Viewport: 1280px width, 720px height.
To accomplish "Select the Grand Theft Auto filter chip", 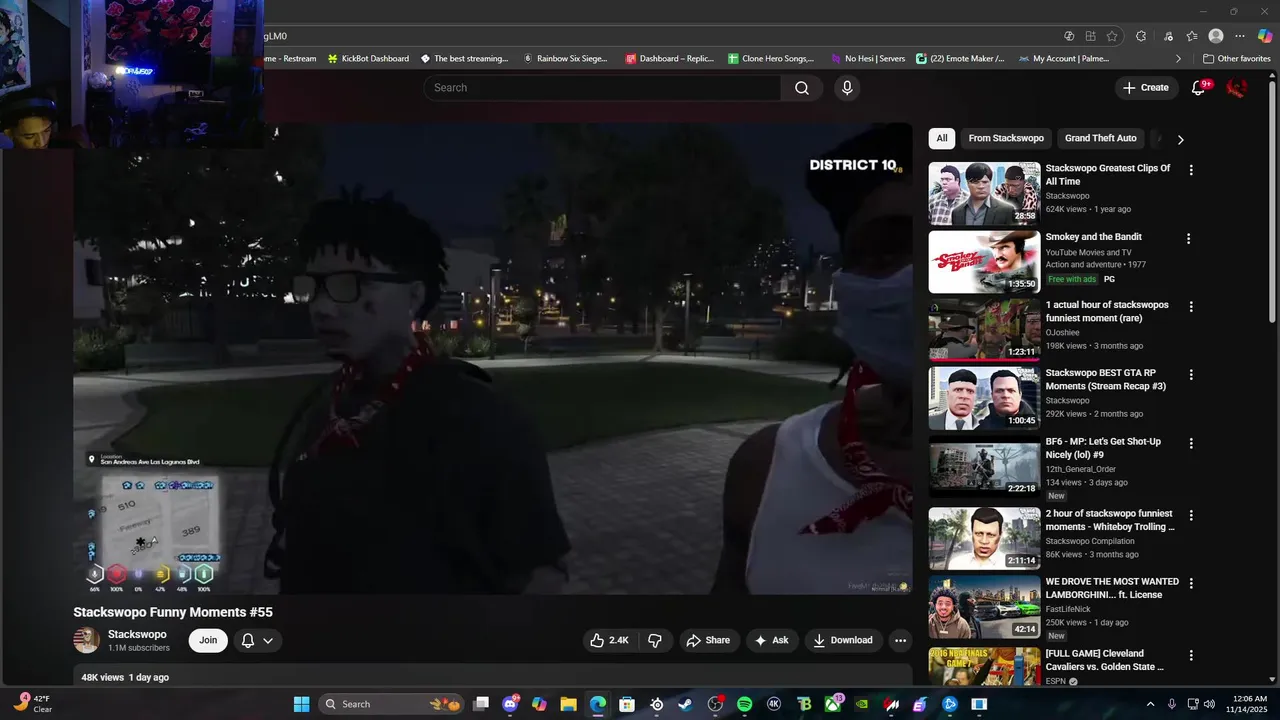I will [x=1101, y=138].
